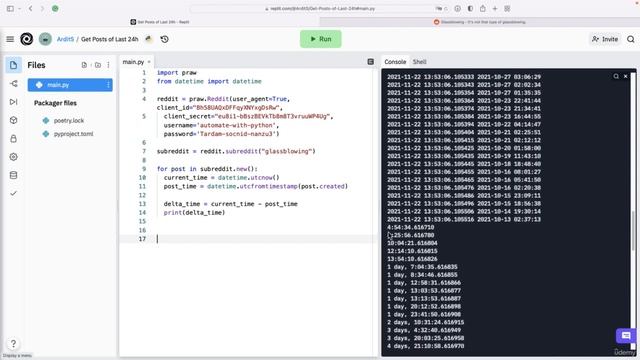Image resolution: width=640 pixels, height=360 pixels.
Task: Select main.py in the file tree
Action: 70,85
